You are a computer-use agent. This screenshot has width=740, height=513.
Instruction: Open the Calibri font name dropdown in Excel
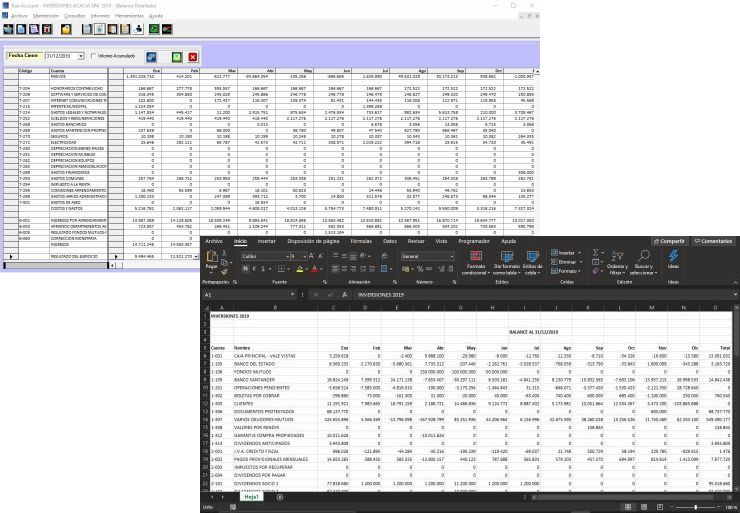tap(287, 256)
